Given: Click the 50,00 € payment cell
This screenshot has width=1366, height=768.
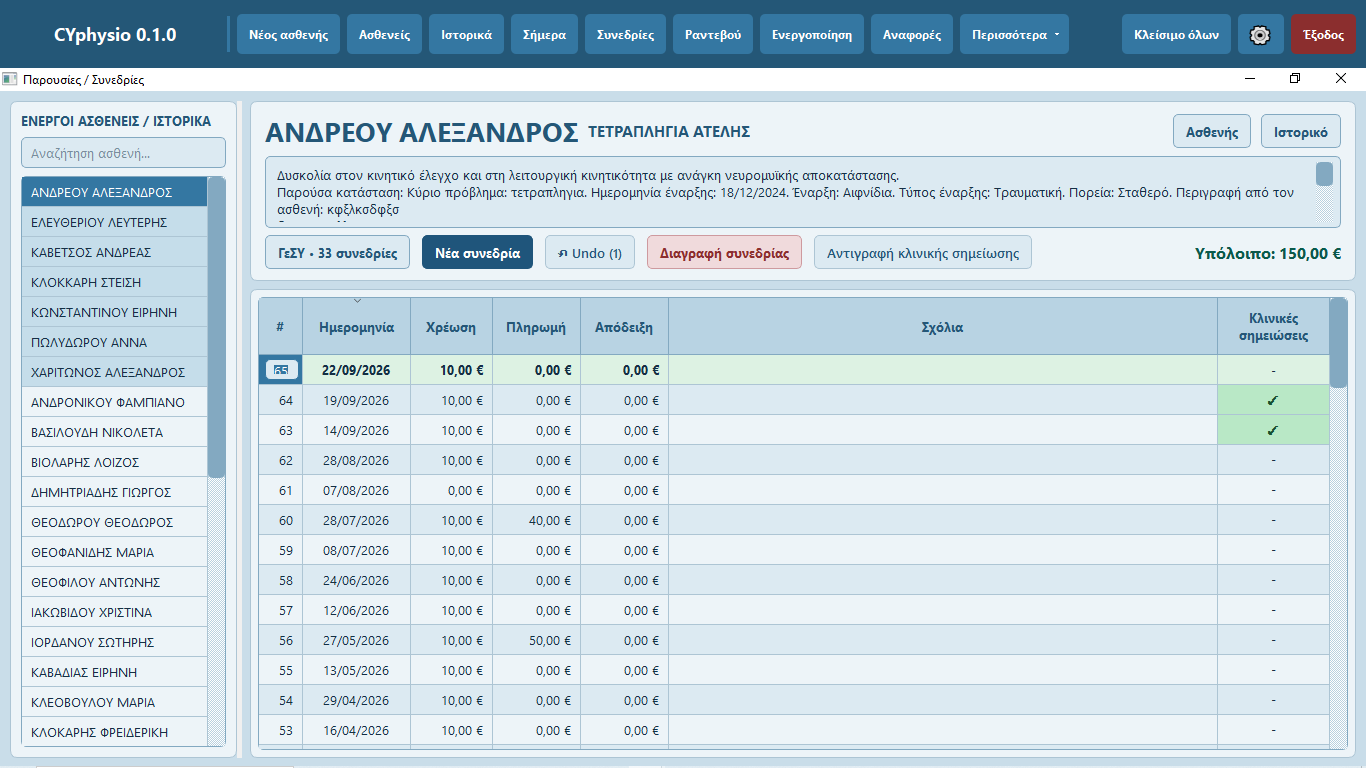Looking at the screenshot, I should point(536,641).
